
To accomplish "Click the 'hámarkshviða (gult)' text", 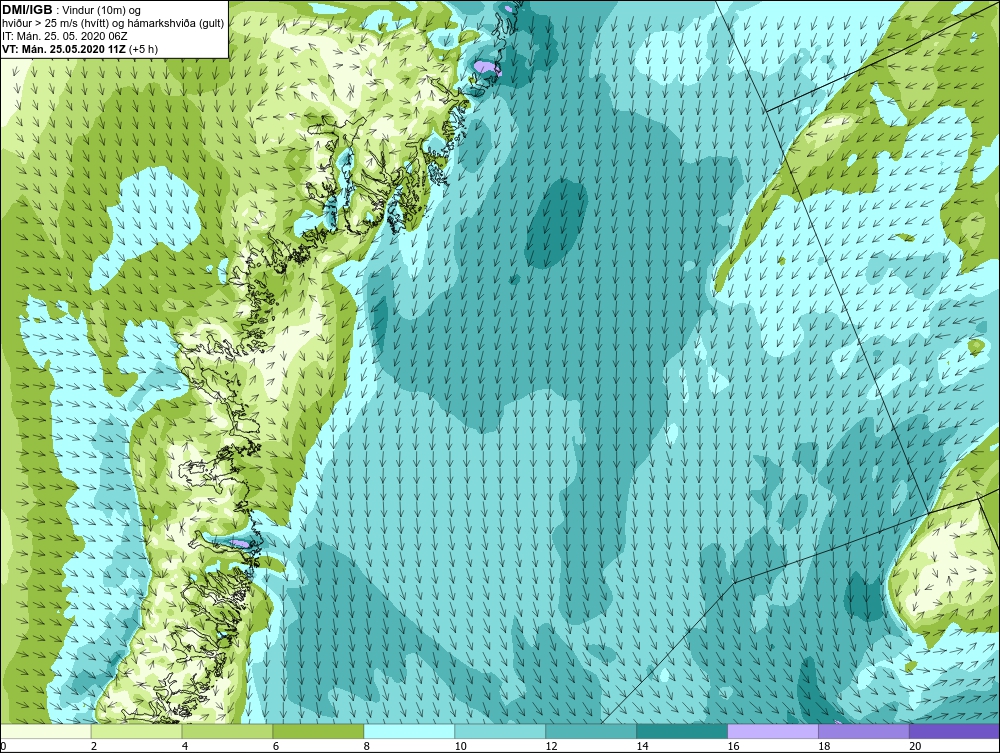I will (x=178, y=23).
